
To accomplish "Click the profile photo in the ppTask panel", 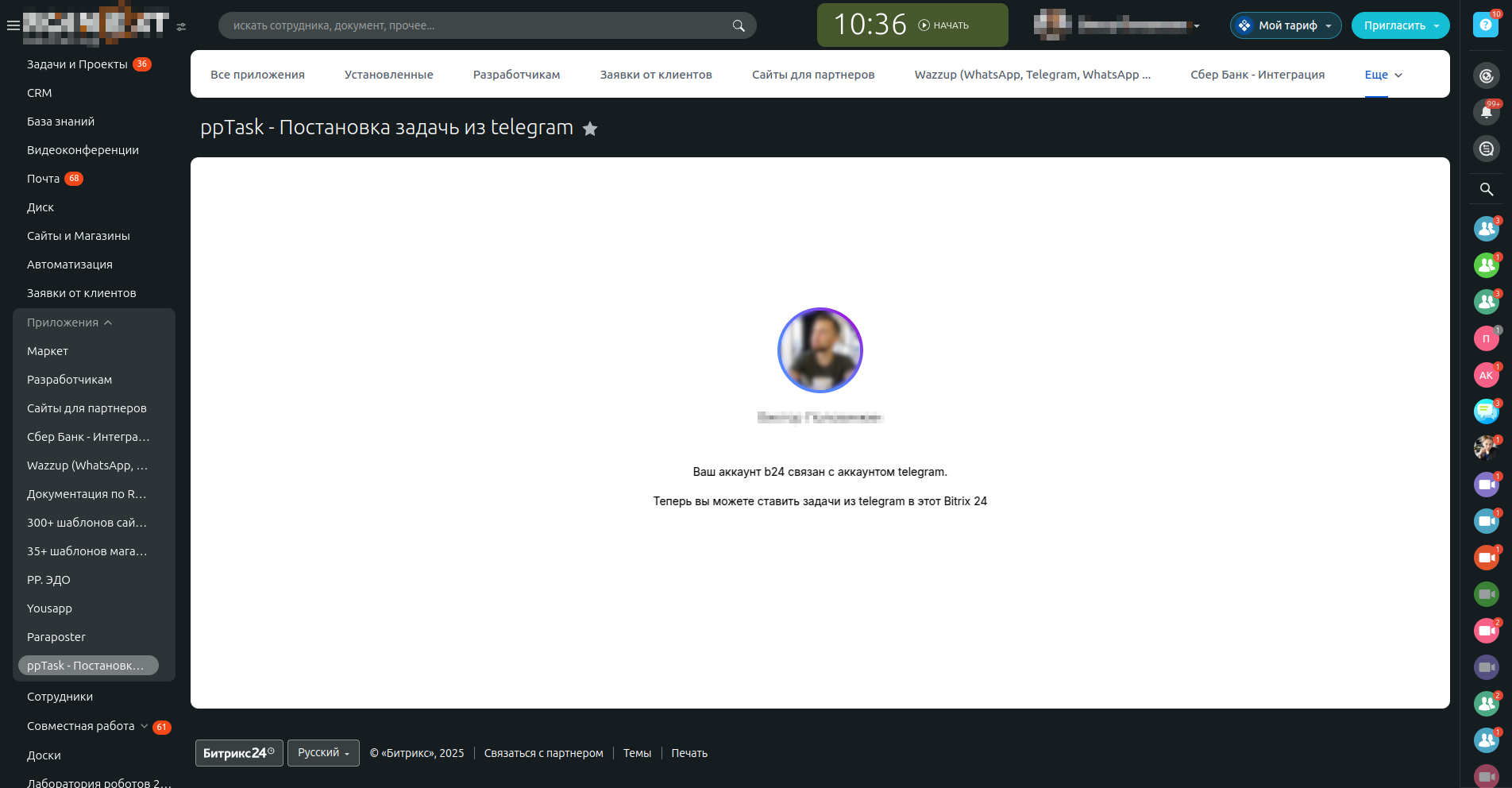I will [x=820, y=350].
